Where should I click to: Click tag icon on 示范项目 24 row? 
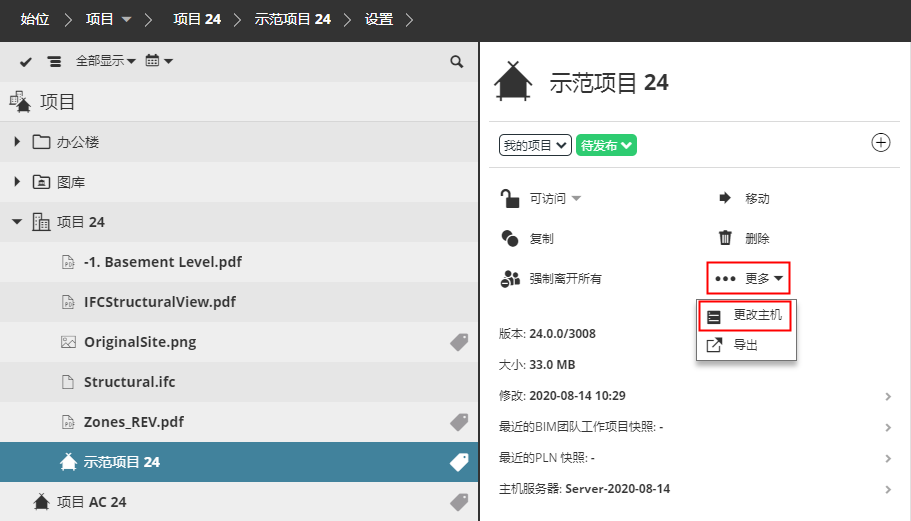pyautogui.click(x=459, y=462)
